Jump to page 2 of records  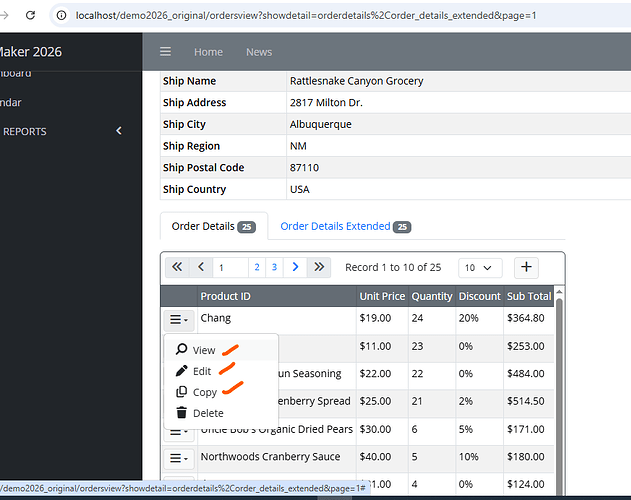pos(257,267)
